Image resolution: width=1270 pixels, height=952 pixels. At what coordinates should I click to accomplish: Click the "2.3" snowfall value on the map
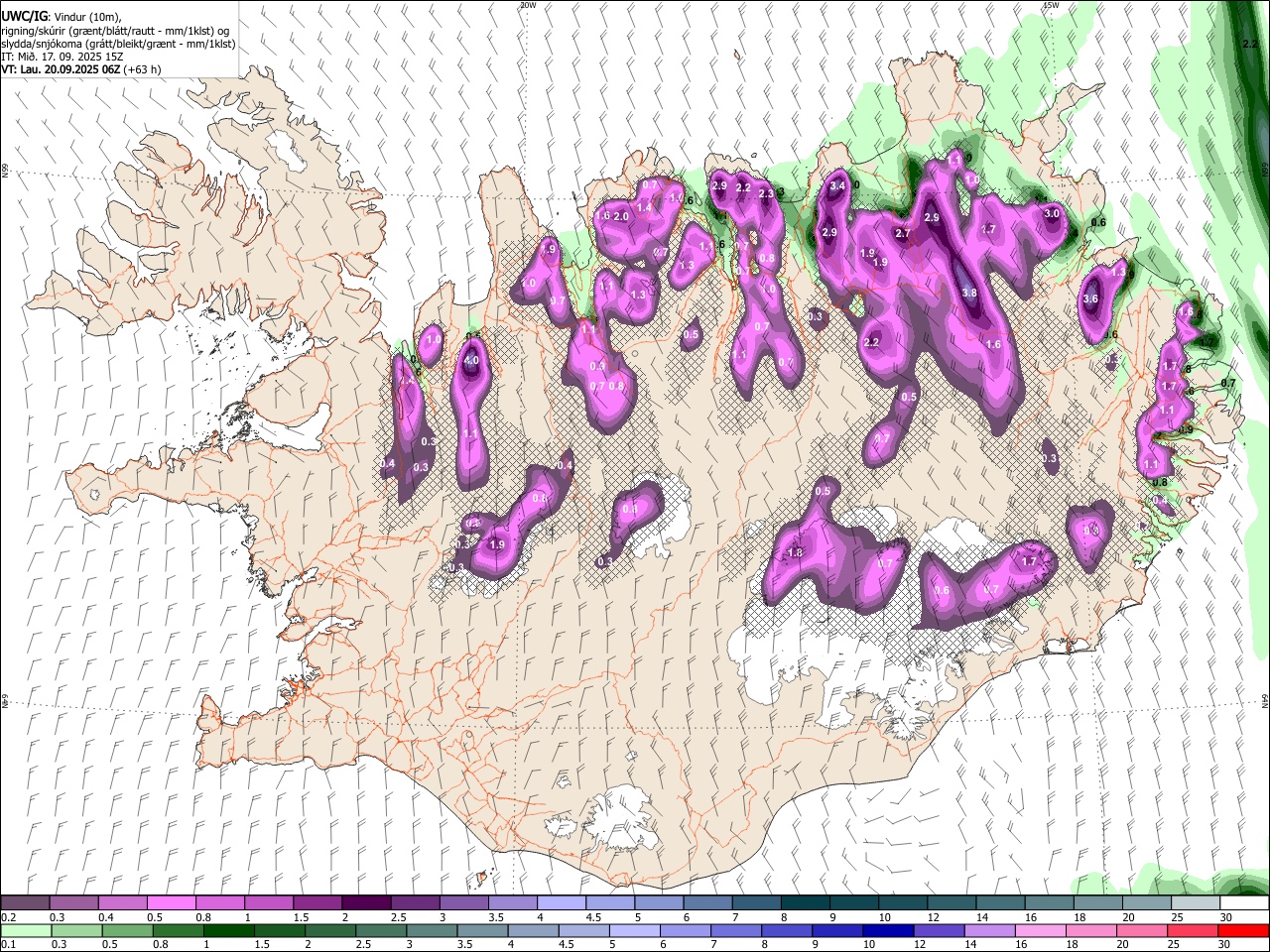pyautogui.click(x=766, y=194)
